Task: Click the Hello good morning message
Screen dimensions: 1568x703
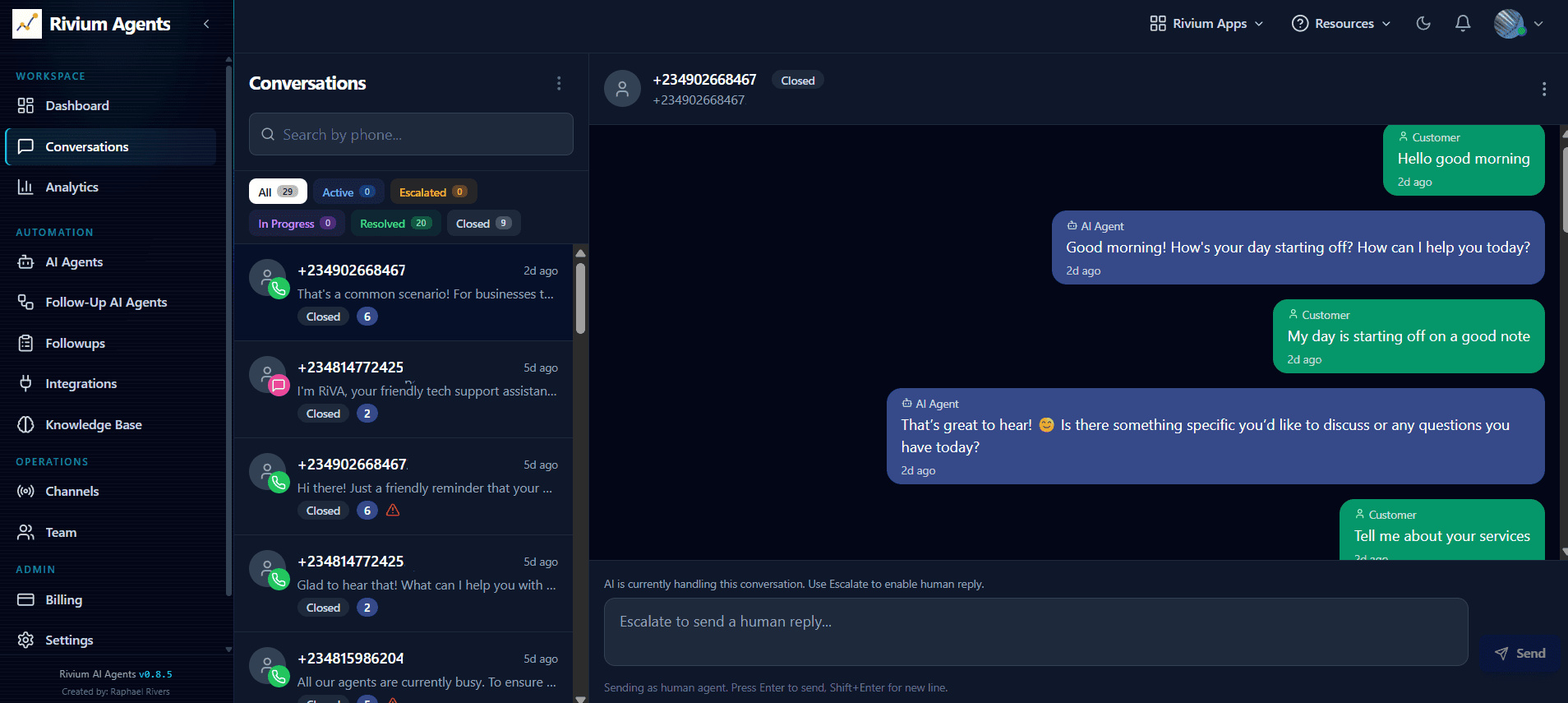Action: tap(1464, 160)
